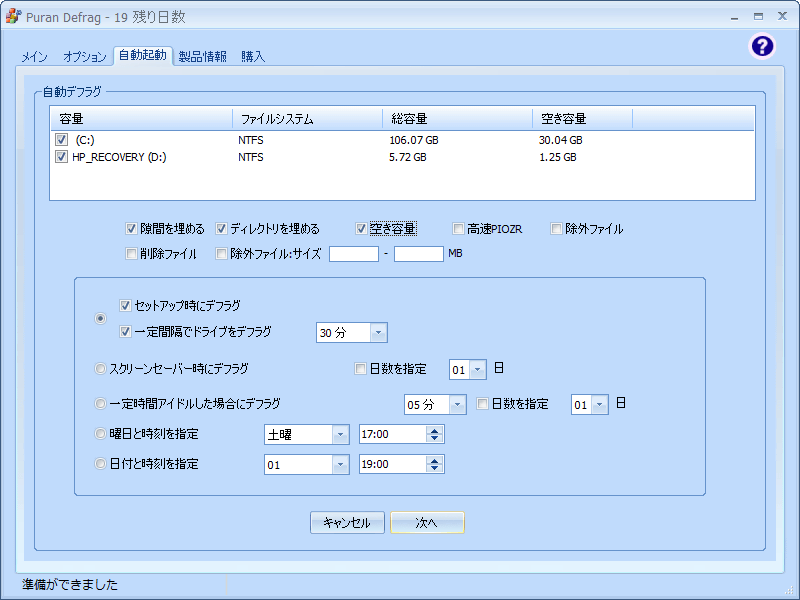Click the spinner arrows of the 17:00 field
This screenshot has width=800, height=600.
[x=435, y=434]
